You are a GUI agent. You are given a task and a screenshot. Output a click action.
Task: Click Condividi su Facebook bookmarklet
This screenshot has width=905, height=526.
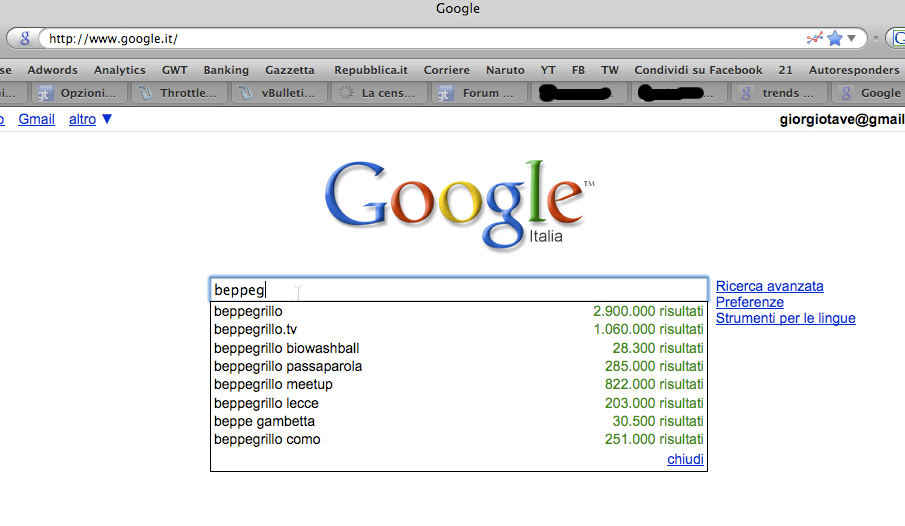click(698, 70)
